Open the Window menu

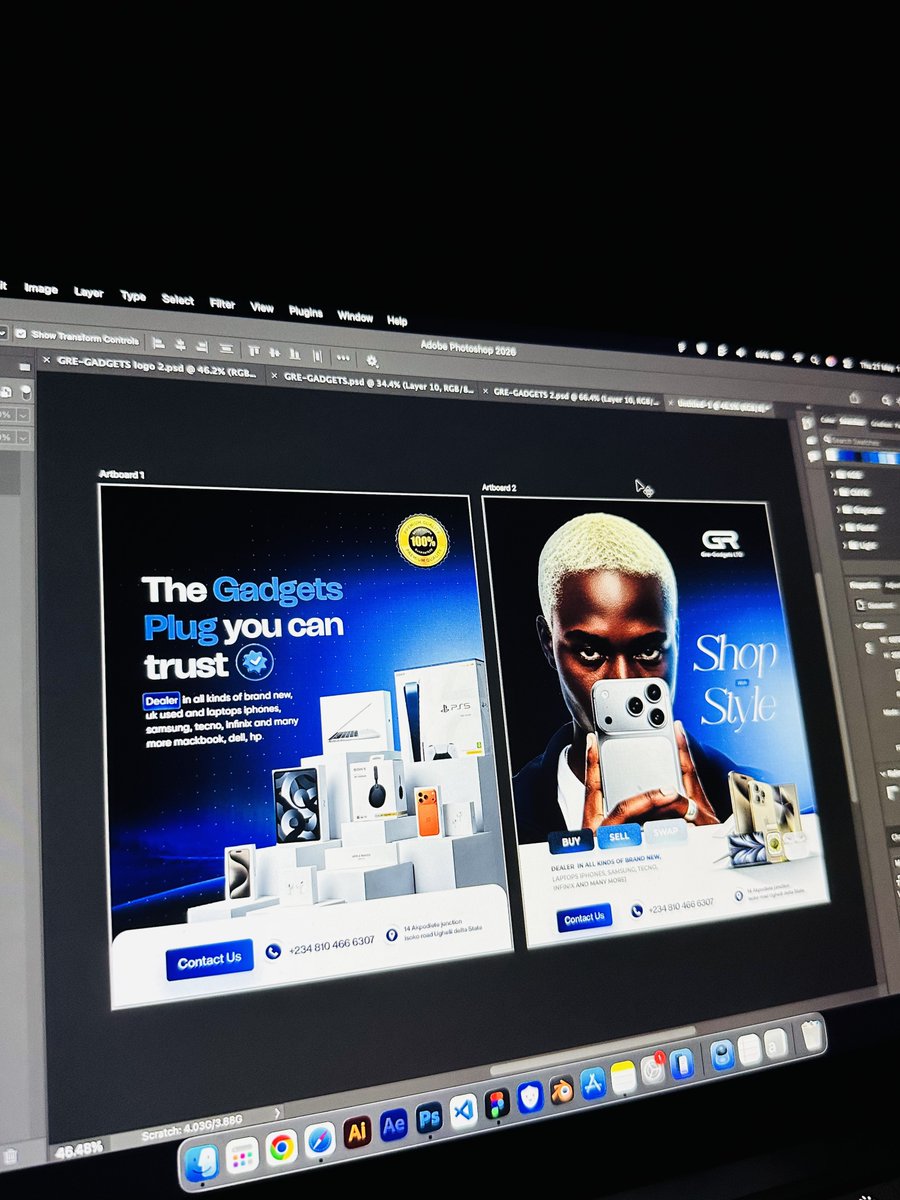[355, 317]
